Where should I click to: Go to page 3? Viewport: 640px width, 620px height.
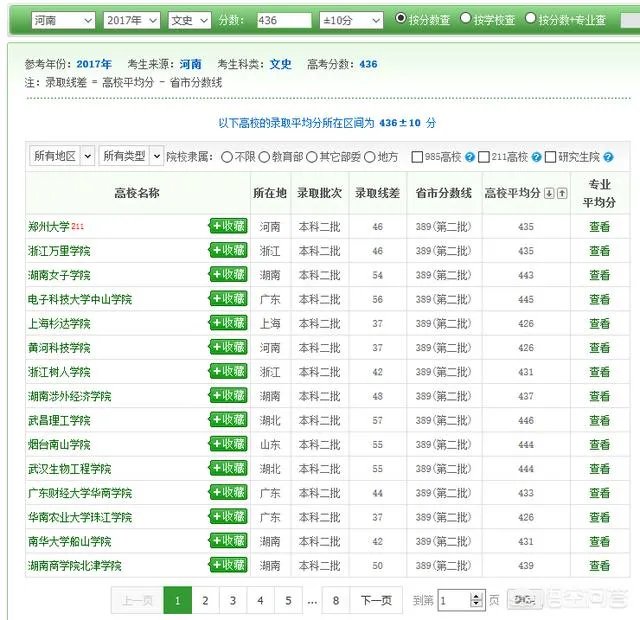(x=233, y=600)
